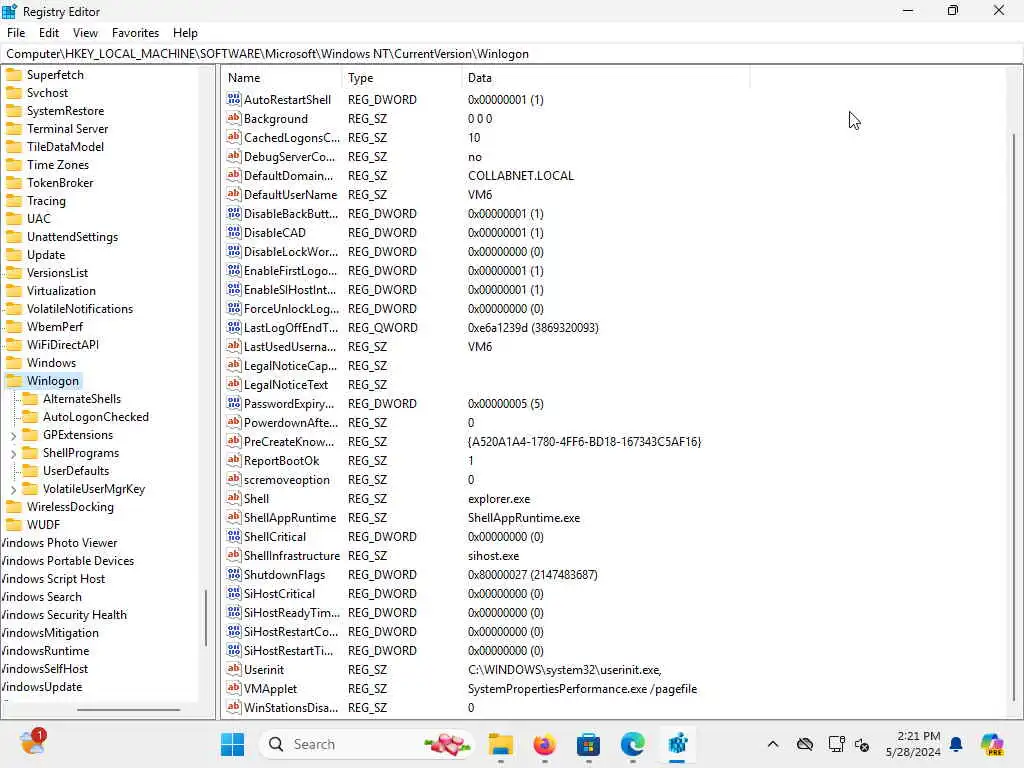Select the LegalNoticeText string icon
Image resolution: width=1024 pixels, height=768 pixels.
234,384
